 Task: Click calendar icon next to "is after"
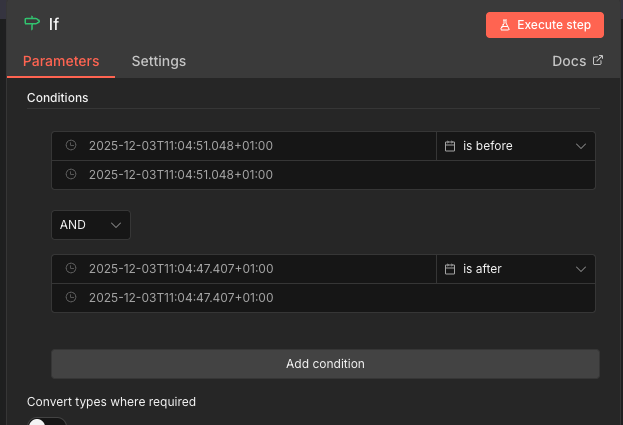coord(450,269)
